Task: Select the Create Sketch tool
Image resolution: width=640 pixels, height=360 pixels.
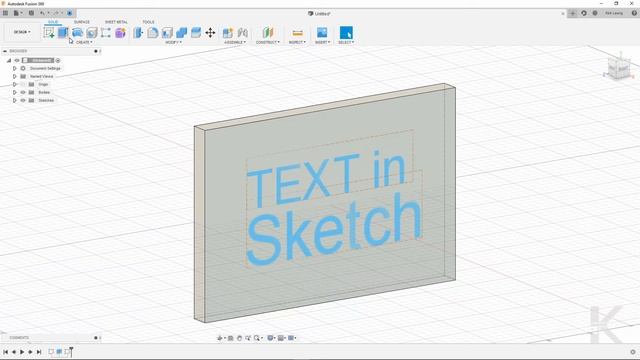Action: [49, 32]
